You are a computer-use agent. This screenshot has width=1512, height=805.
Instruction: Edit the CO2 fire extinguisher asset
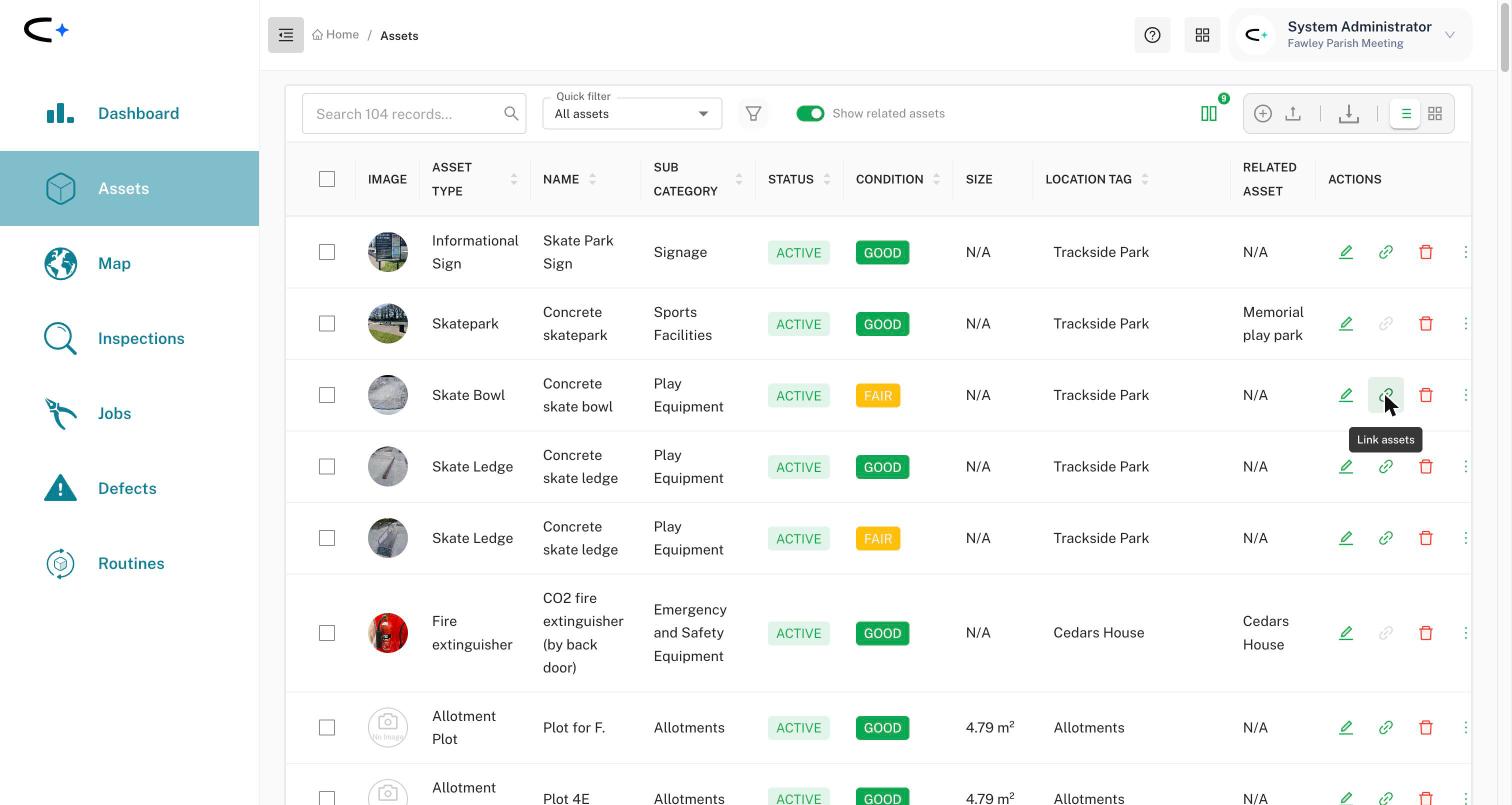pyautogui.click(x=1346, y=633)
